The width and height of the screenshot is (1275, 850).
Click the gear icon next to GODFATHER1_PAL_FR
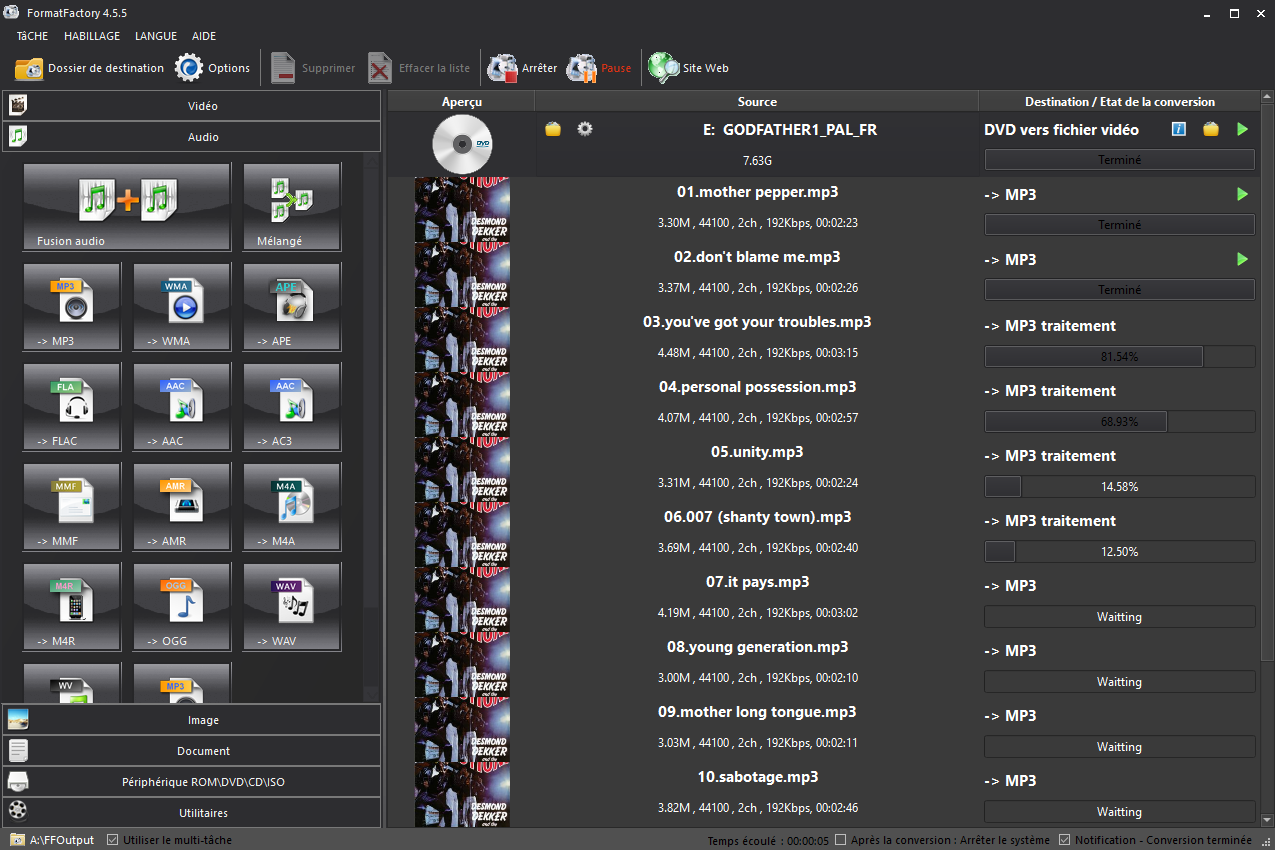[x=585, y=129]
